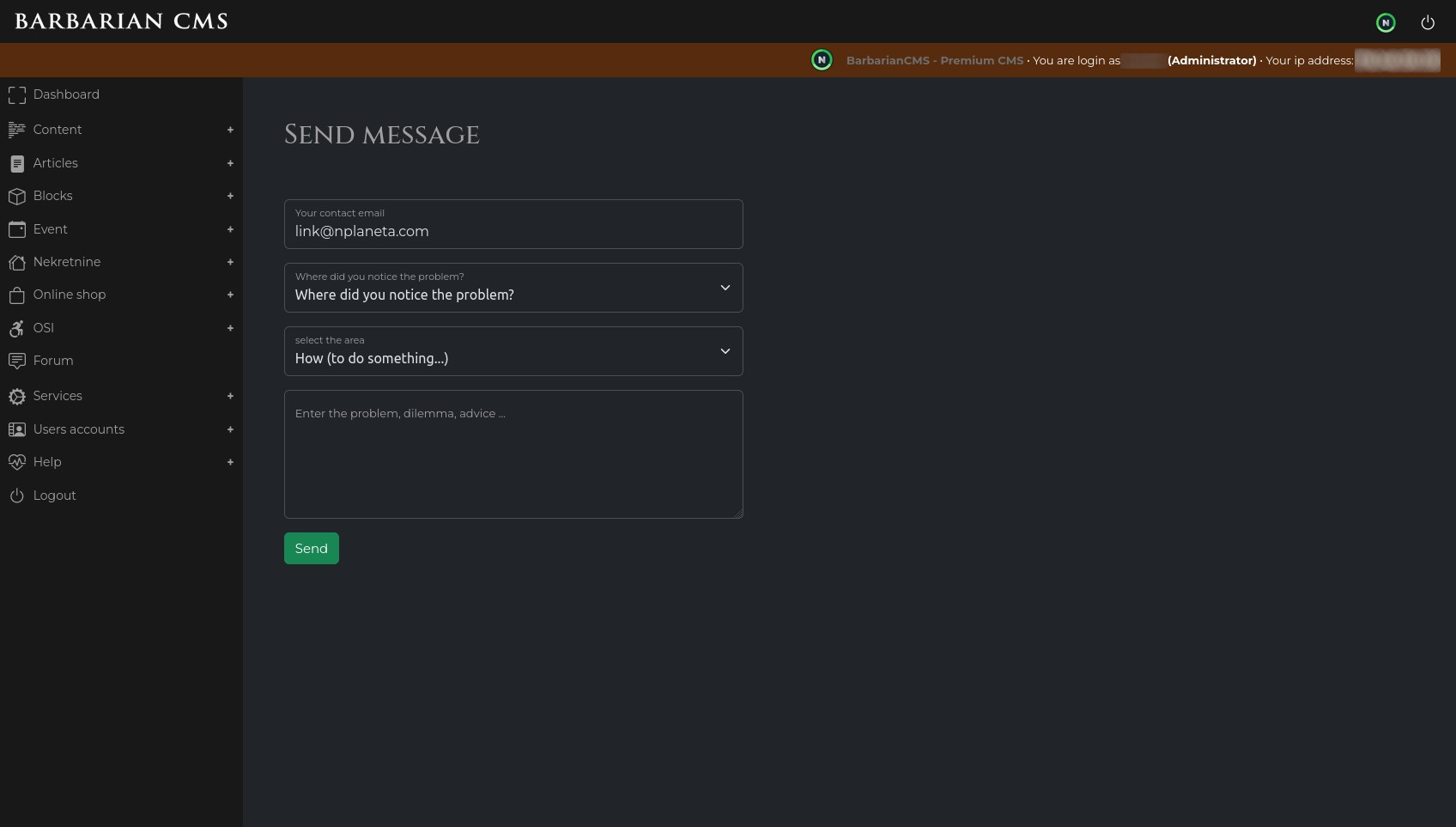Click the Services gear icon
Screen dimensions: 1456x827
pos(17,397)
